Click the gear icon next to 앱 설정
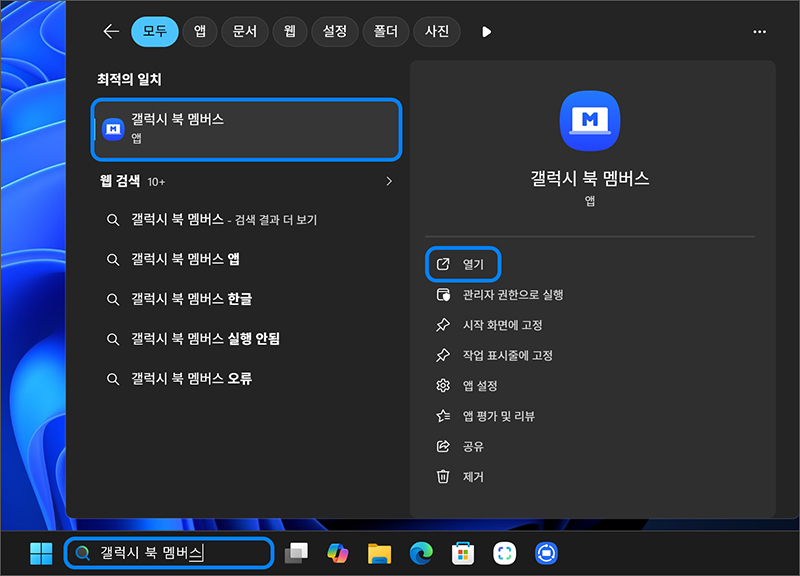The width and height of the screenshot is (800, 576). click(443, 386)
